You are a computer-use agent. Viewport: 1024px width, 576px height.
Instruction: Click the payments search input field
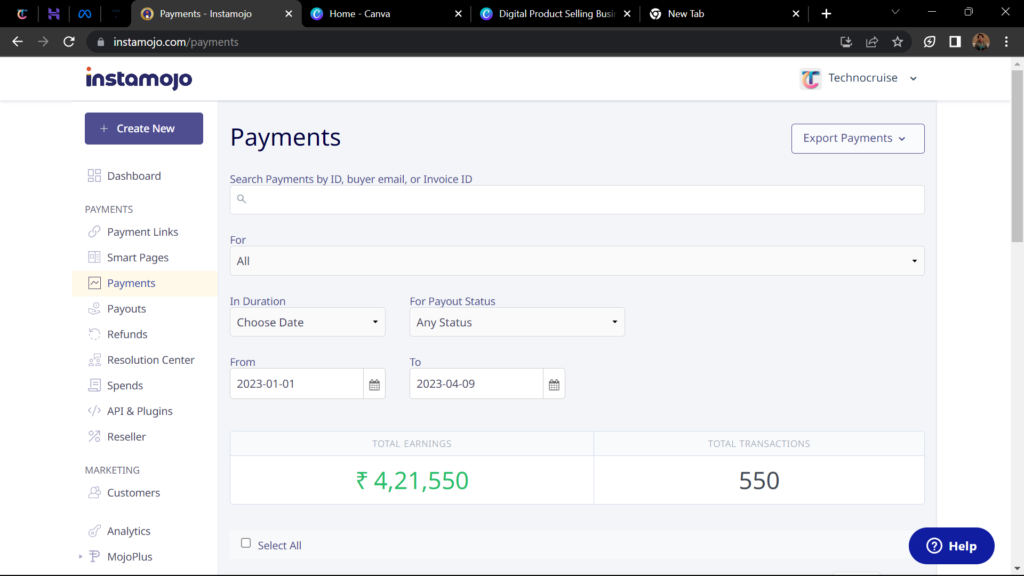577,199
